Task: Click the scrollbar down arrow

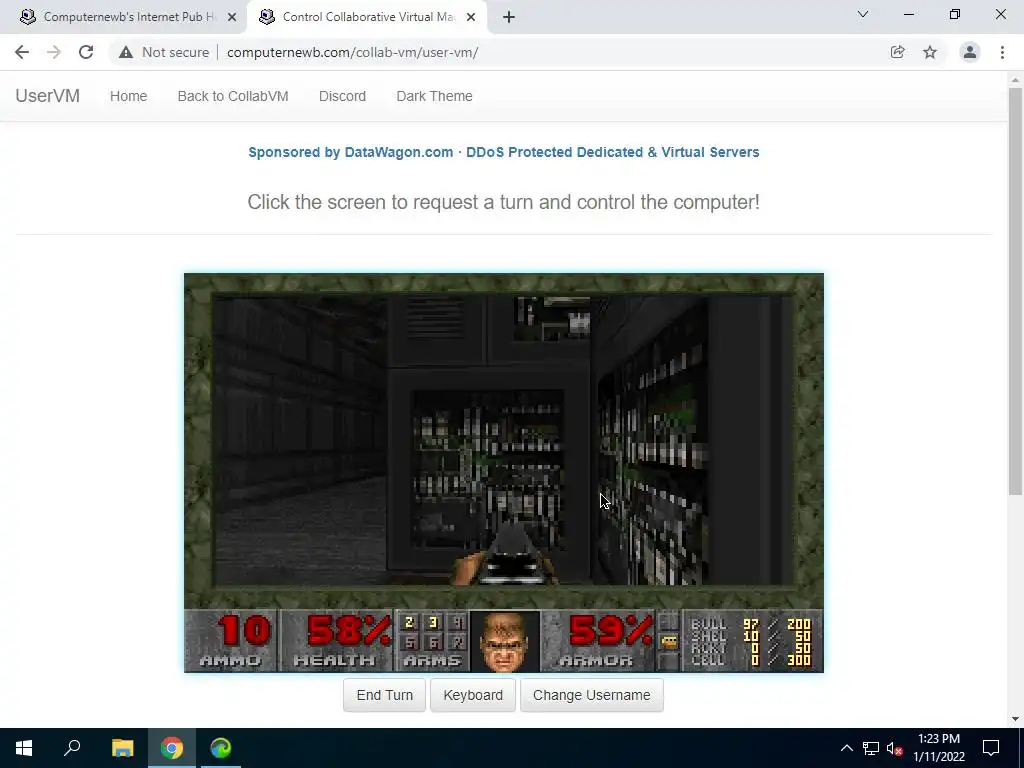Action: click(1015, 719)
